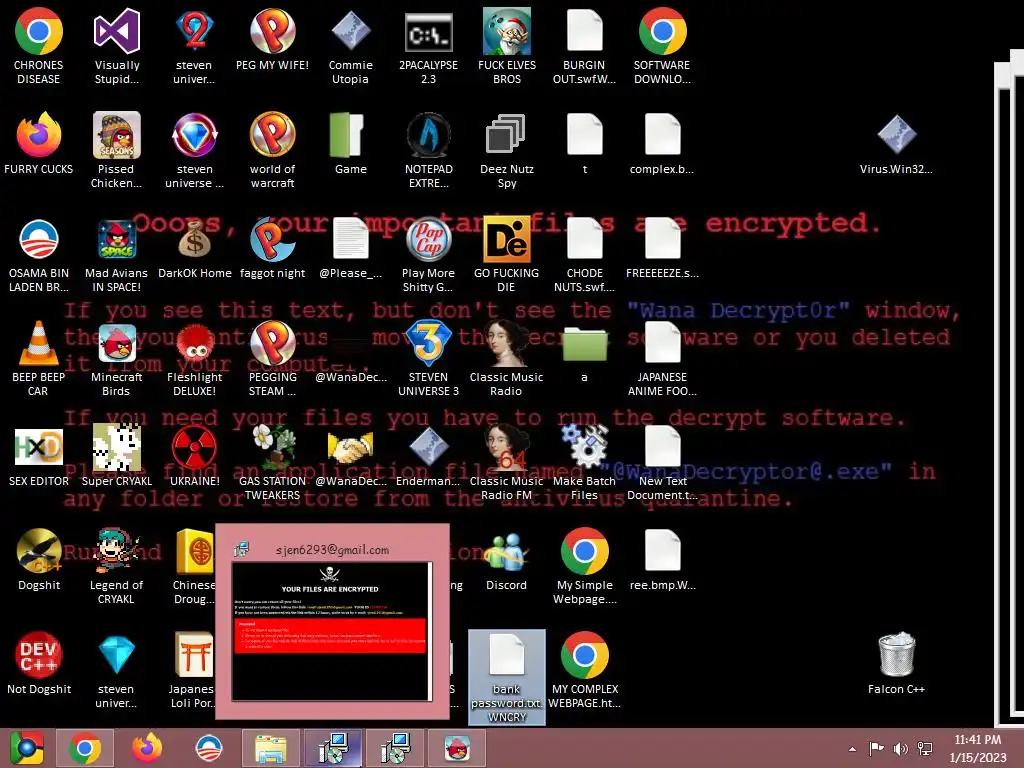Open the OSAMA BIN LADEN BR... icon

39,239
